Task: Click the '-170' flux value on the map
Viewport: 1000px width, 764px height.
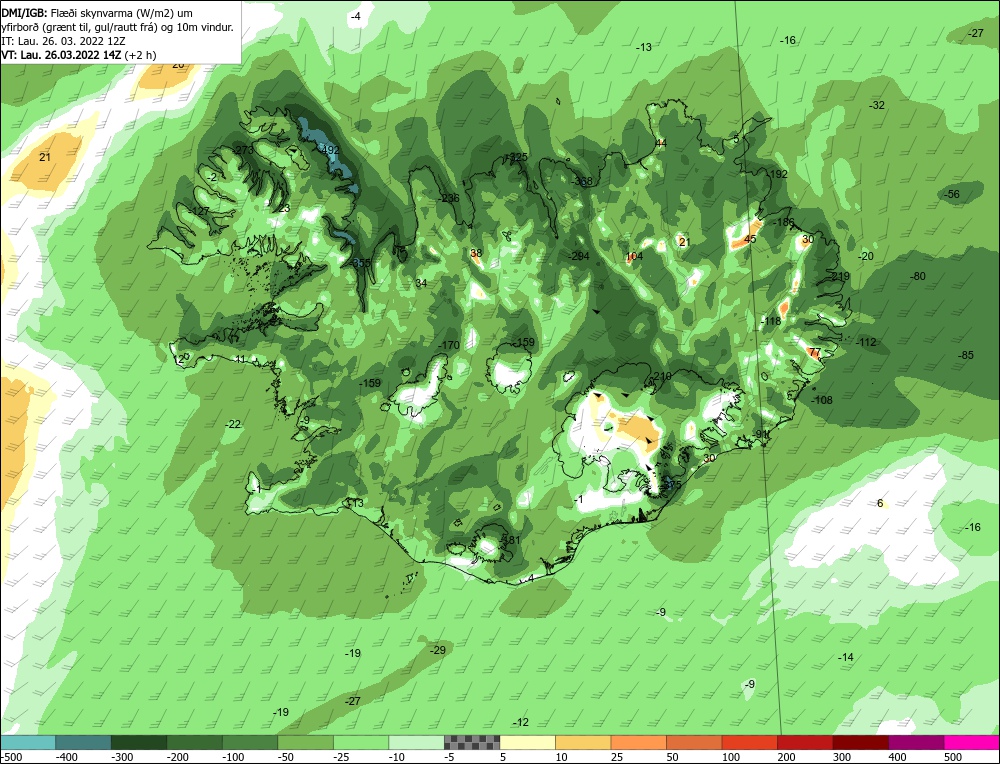Action: click(x=449, y=346)
